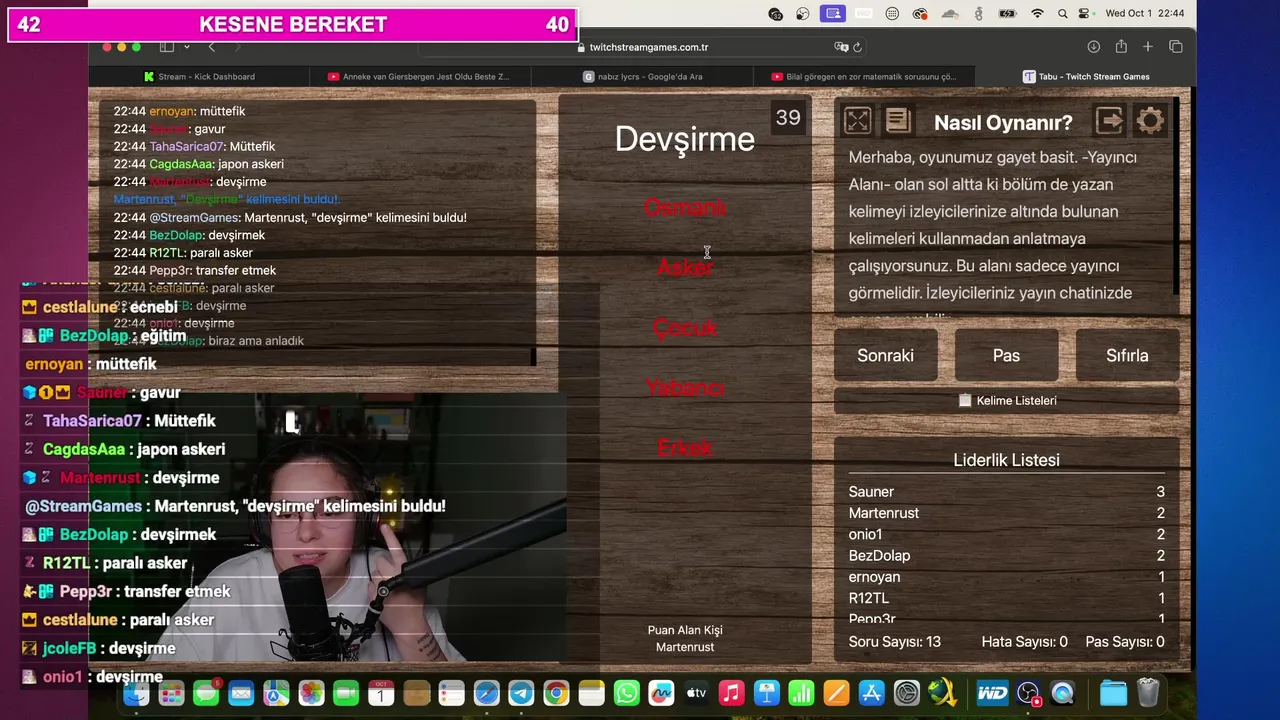Open Telegram from the Dock
The height and width of the screenshot is (720, 1280).
[521, 692]
